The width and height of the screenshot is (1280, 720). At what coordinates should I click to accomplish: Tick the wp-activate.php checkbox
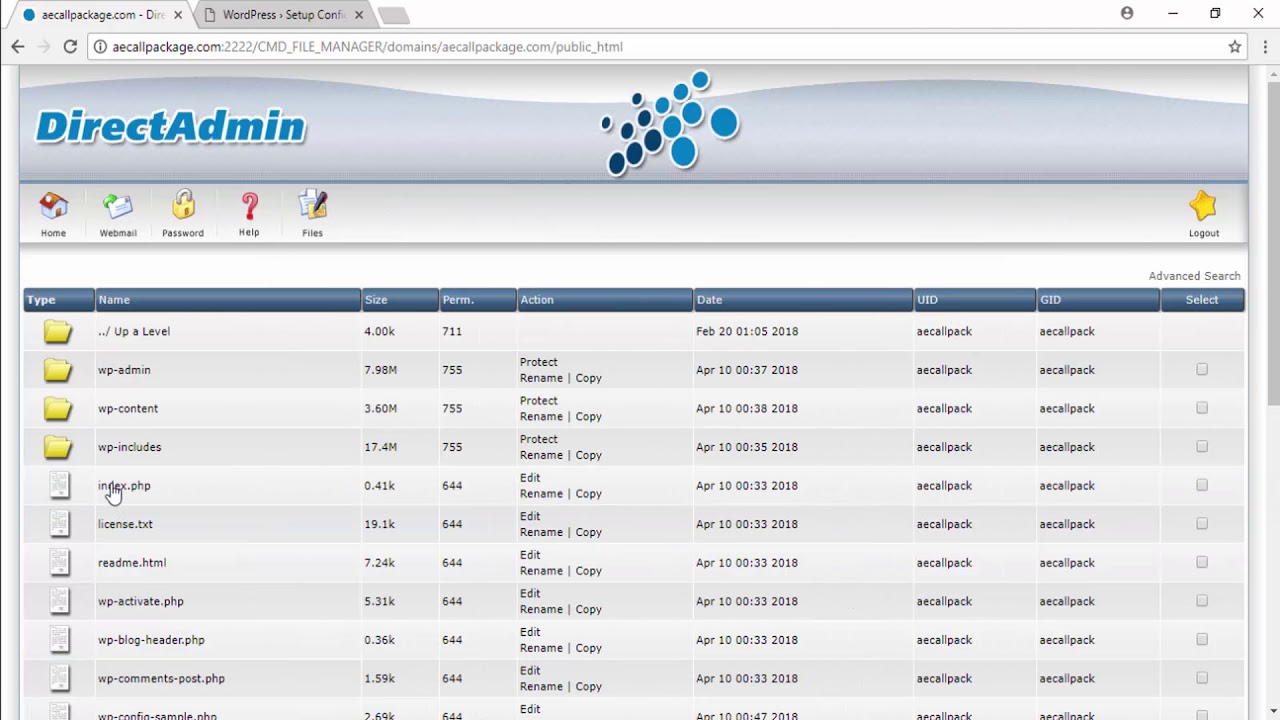point(1202,601)
